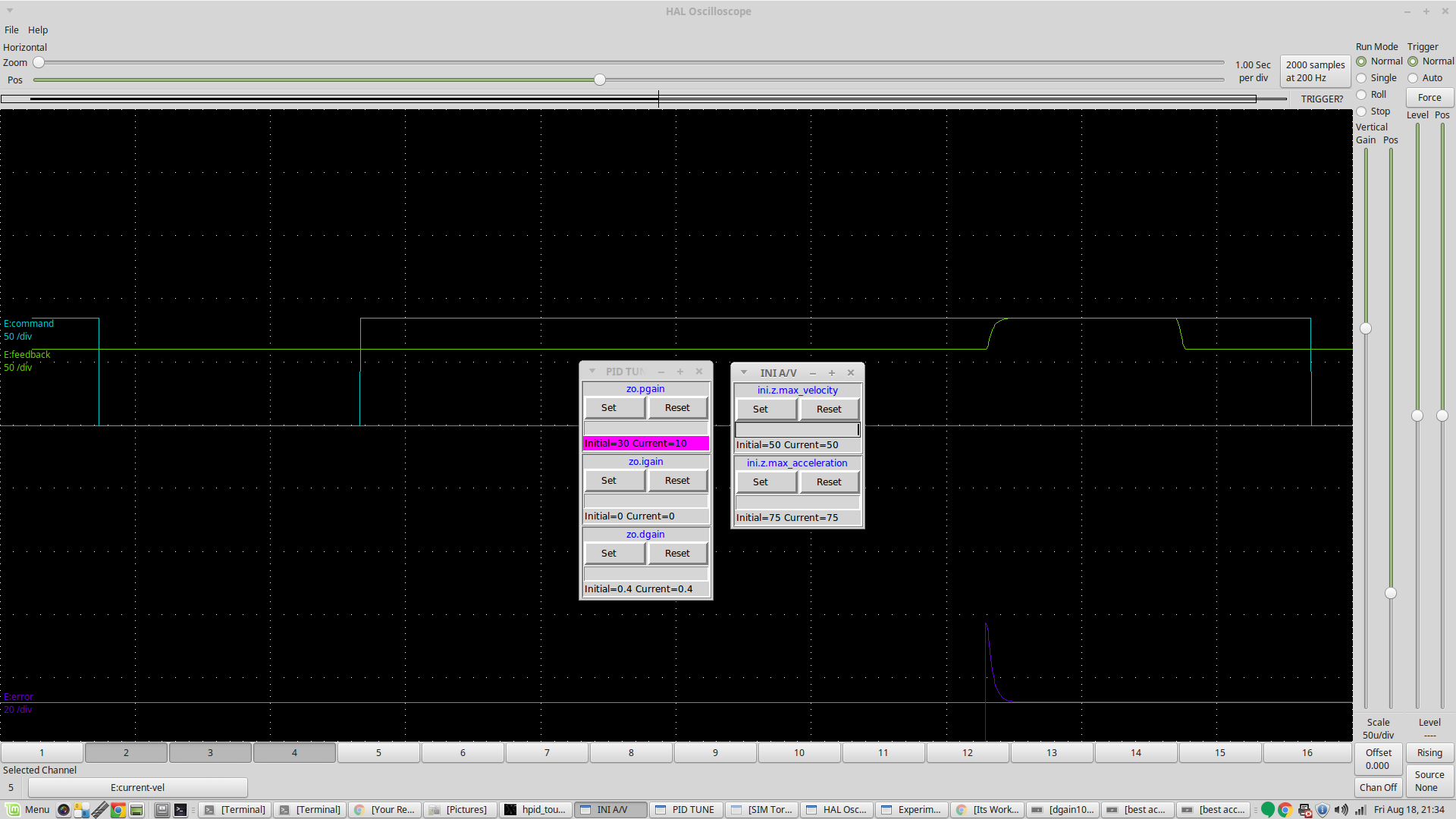Open the Help menu
1456x819 pixels.
click(38, 30)
